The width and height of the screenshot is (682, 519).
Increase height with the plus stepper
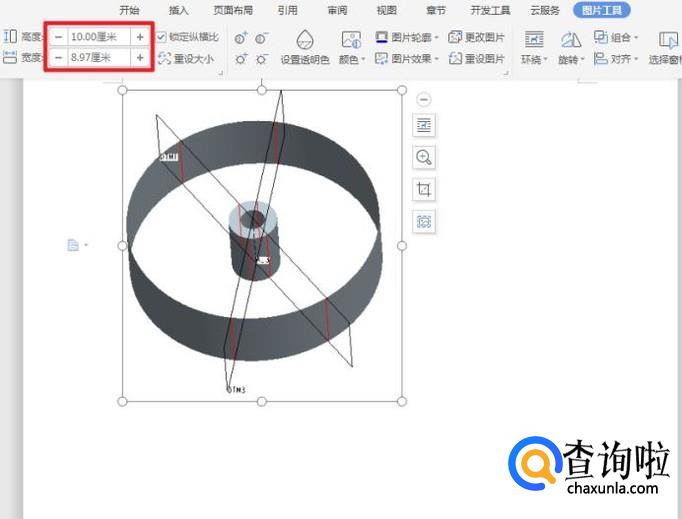coord(139,37)
